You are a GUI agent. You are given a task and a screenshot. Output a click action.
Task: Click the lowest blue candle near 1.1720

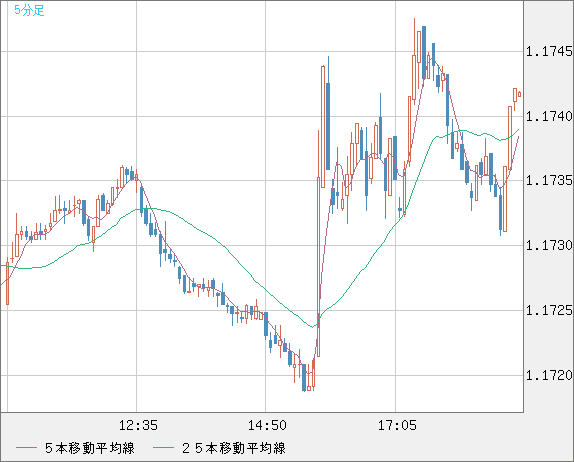(304, 377)
